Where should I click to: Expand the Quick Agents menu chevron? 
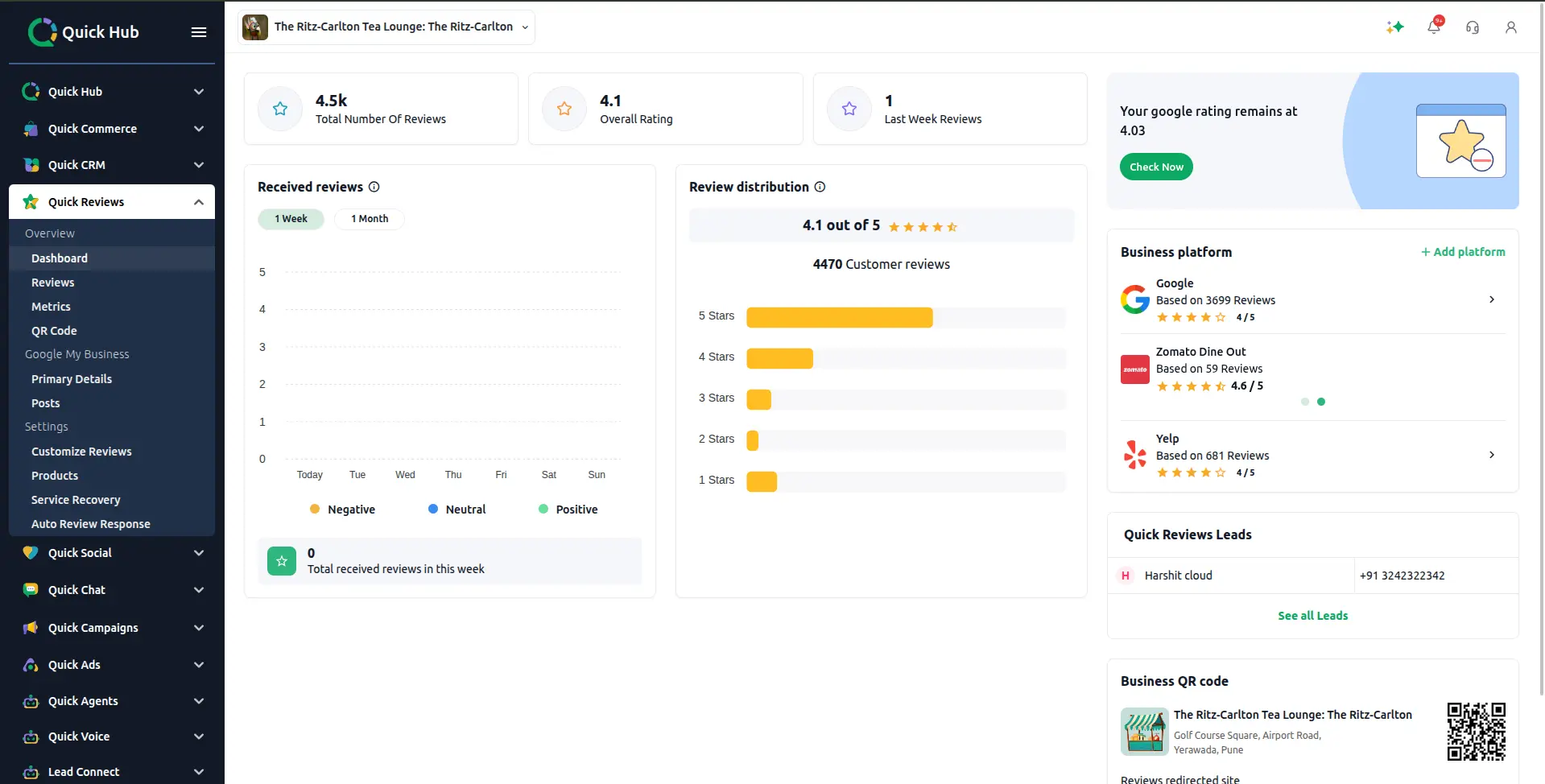click(x=199, y=701)
